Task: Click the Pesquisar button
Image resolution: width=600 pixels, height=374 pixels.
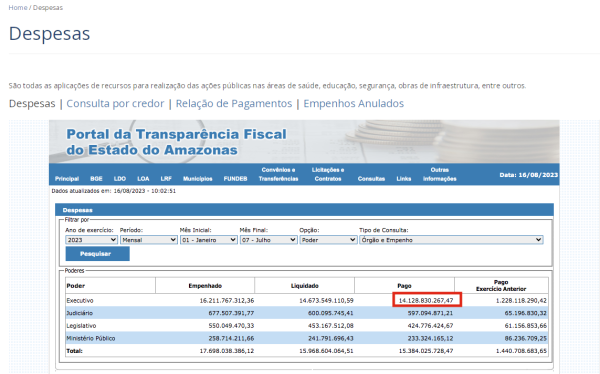Action: [98, 254]
